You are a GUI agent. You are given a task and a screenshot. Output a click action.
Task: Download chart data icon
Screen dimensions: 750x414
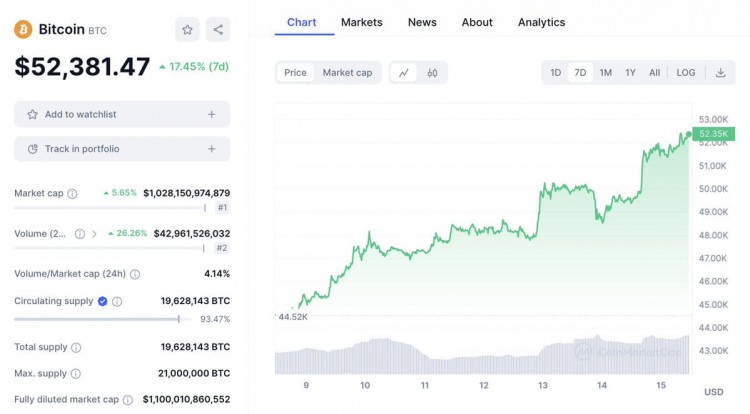[720, 73]
